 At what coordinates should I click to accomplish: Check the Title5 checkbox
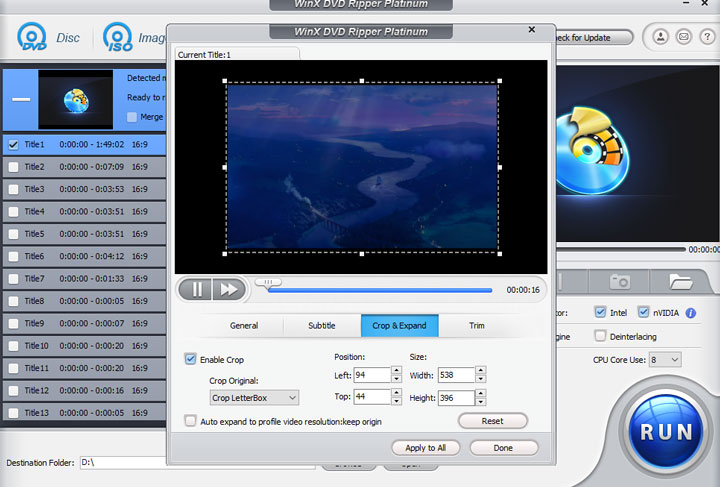pos(13,234)
